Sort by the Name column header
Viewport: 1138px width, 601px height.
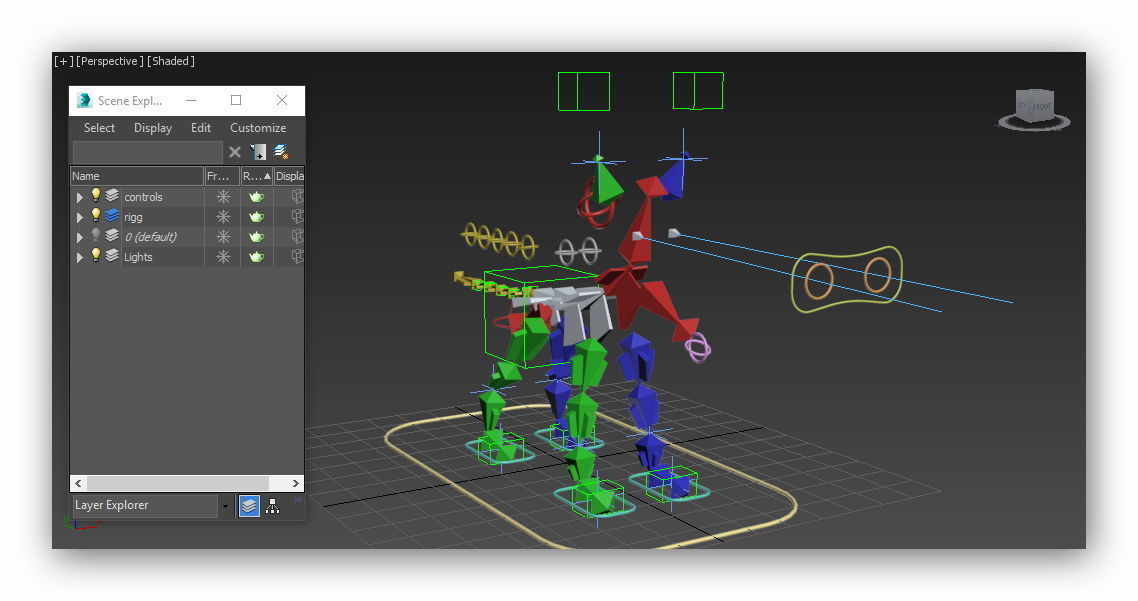[136, 176]
